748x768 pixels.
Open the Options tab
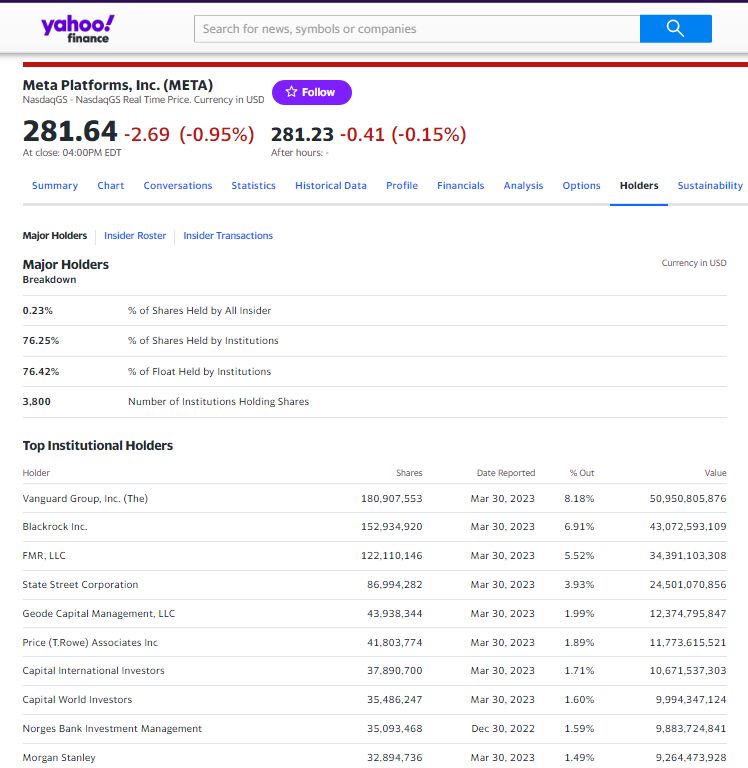(581, 186)
